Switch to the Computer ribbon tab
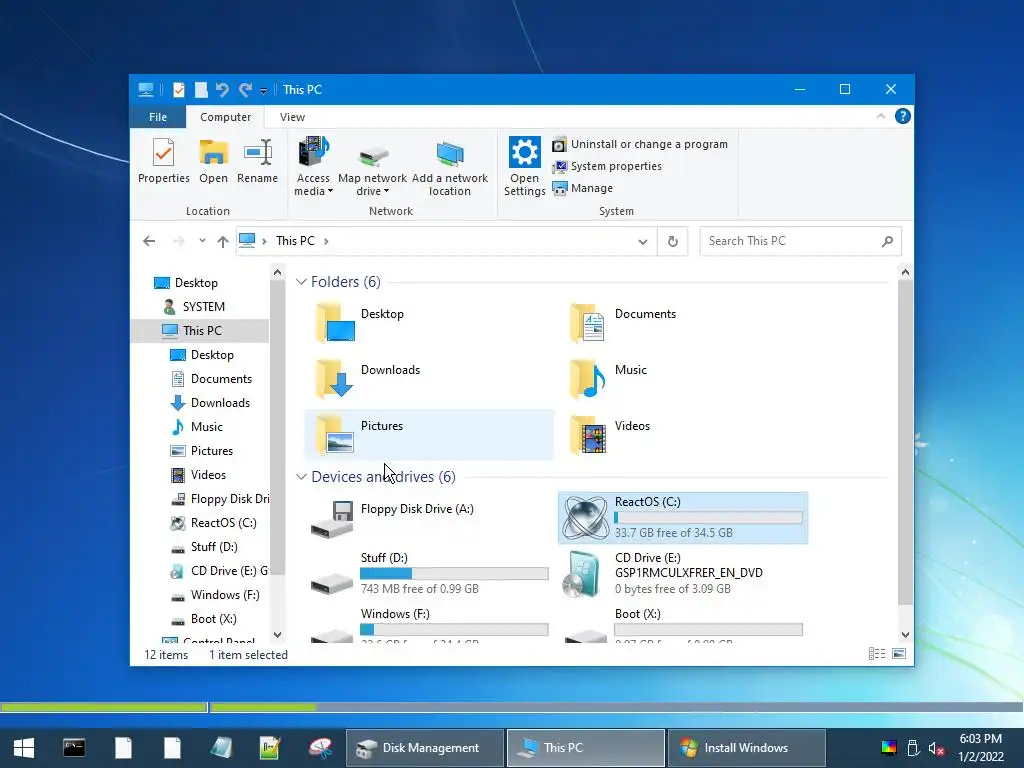The image size is (1024, 768). (x=225, y=117)
